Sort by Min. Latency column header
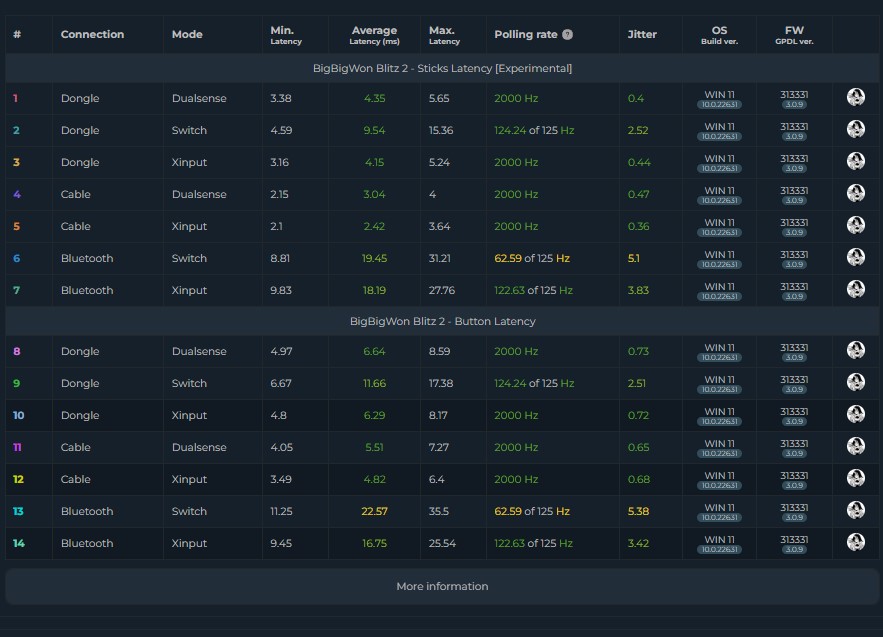 click(x=286, y=34)
